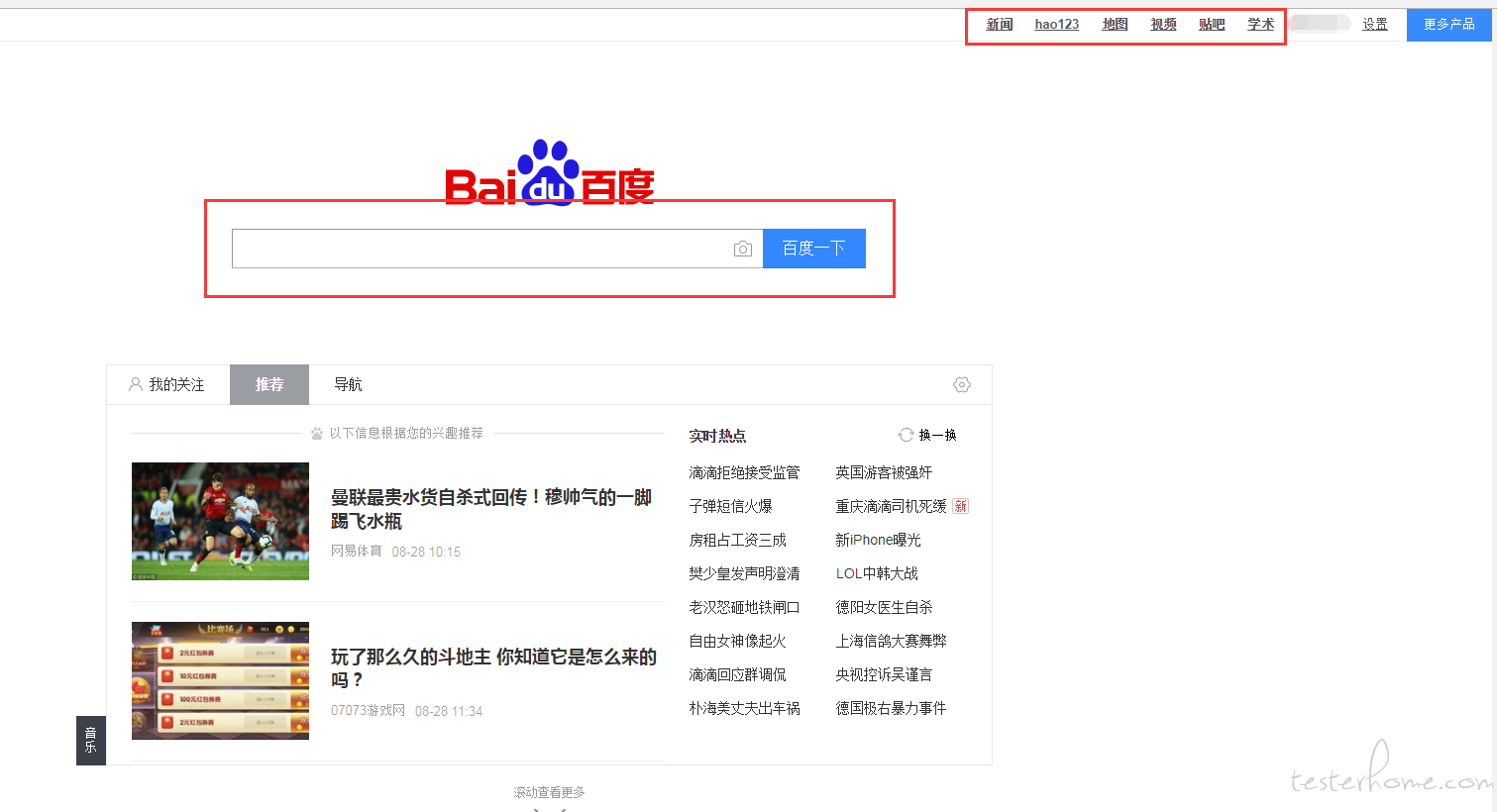This screenshot has width=1497, height=812.
Task: Open hot topic LOL中韩大战
Action: coord(877,574)
